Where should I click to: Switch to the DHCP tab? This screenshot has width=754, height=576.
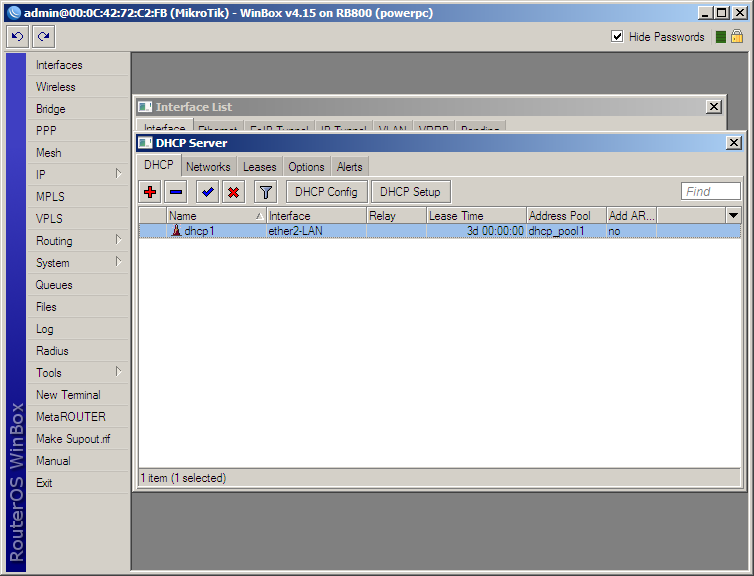click(159, 165)
